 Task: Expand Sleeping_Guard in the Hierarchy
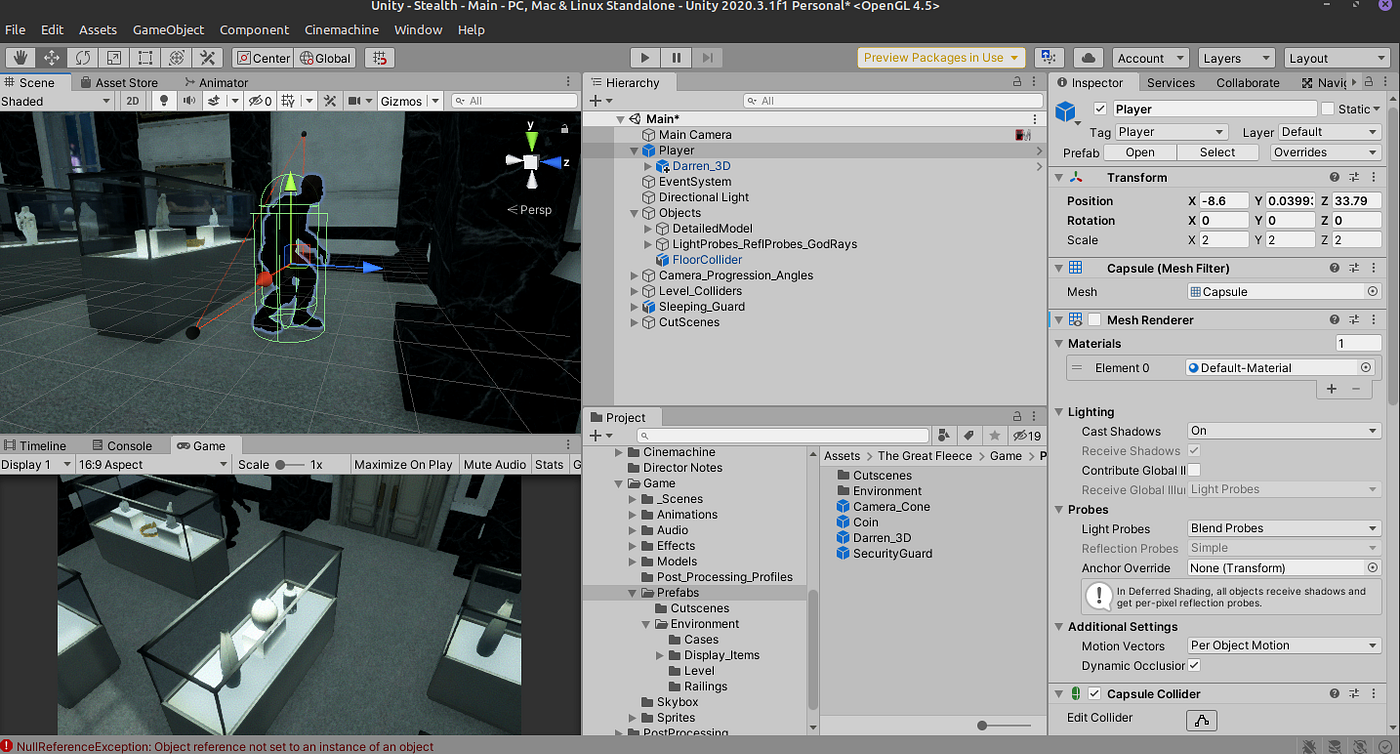pos(635,307)
